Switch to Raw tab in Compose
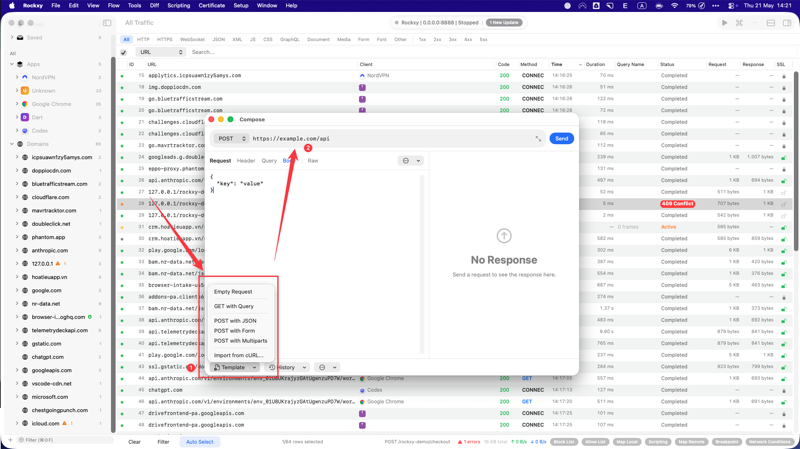 coord(313,161)
